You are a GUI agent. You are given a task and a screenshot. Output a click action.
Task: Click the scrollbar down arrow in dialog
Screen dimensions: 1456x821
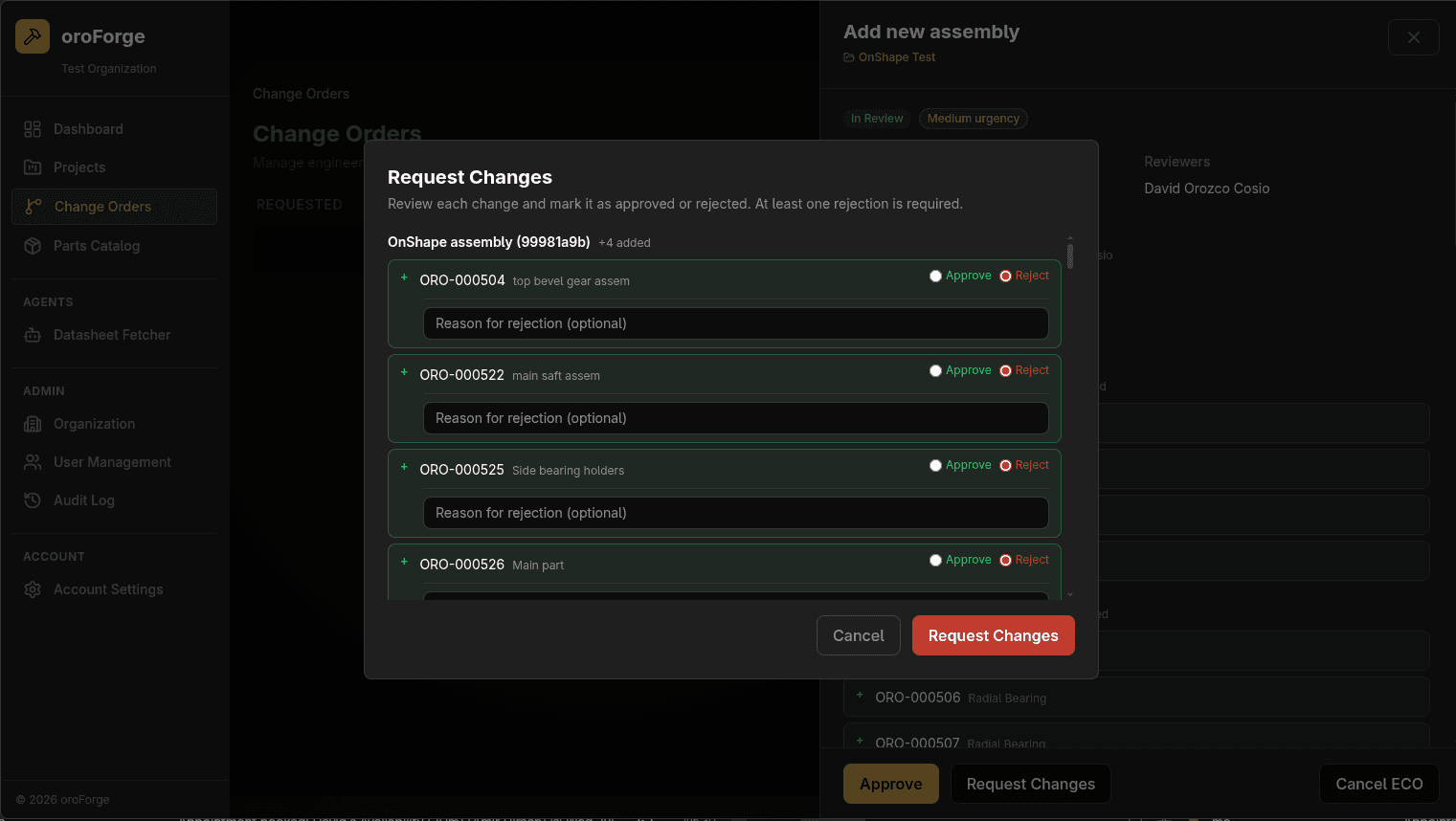pos(1070,595)
